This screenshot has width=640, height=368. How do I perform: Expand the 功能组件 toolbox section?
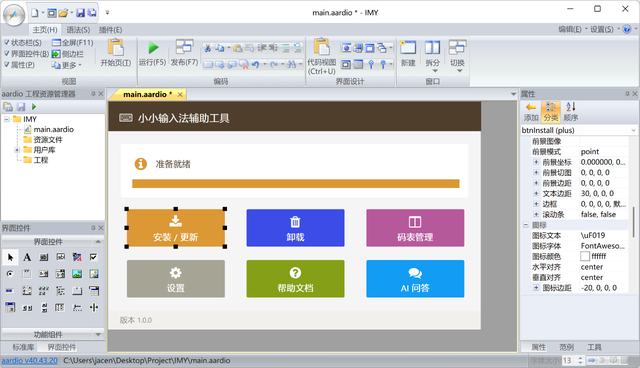pos(98,335)
